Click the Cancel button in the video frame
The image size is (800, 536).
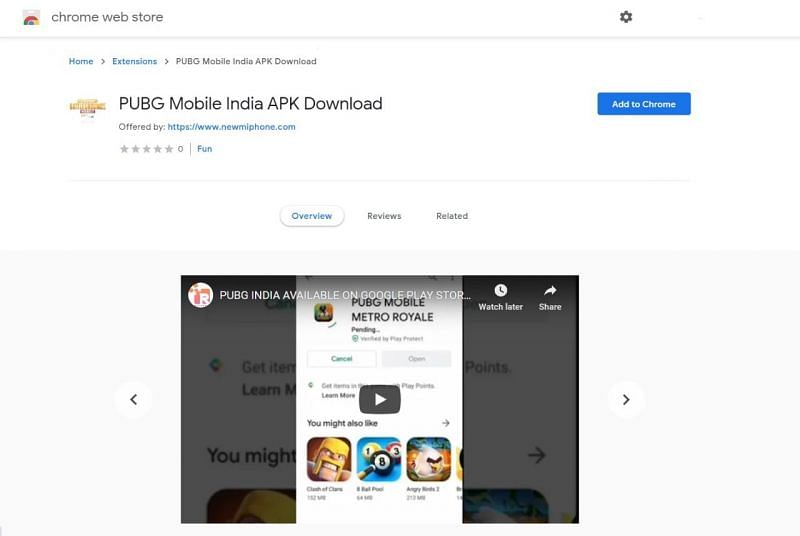click(x=341, y=359)
